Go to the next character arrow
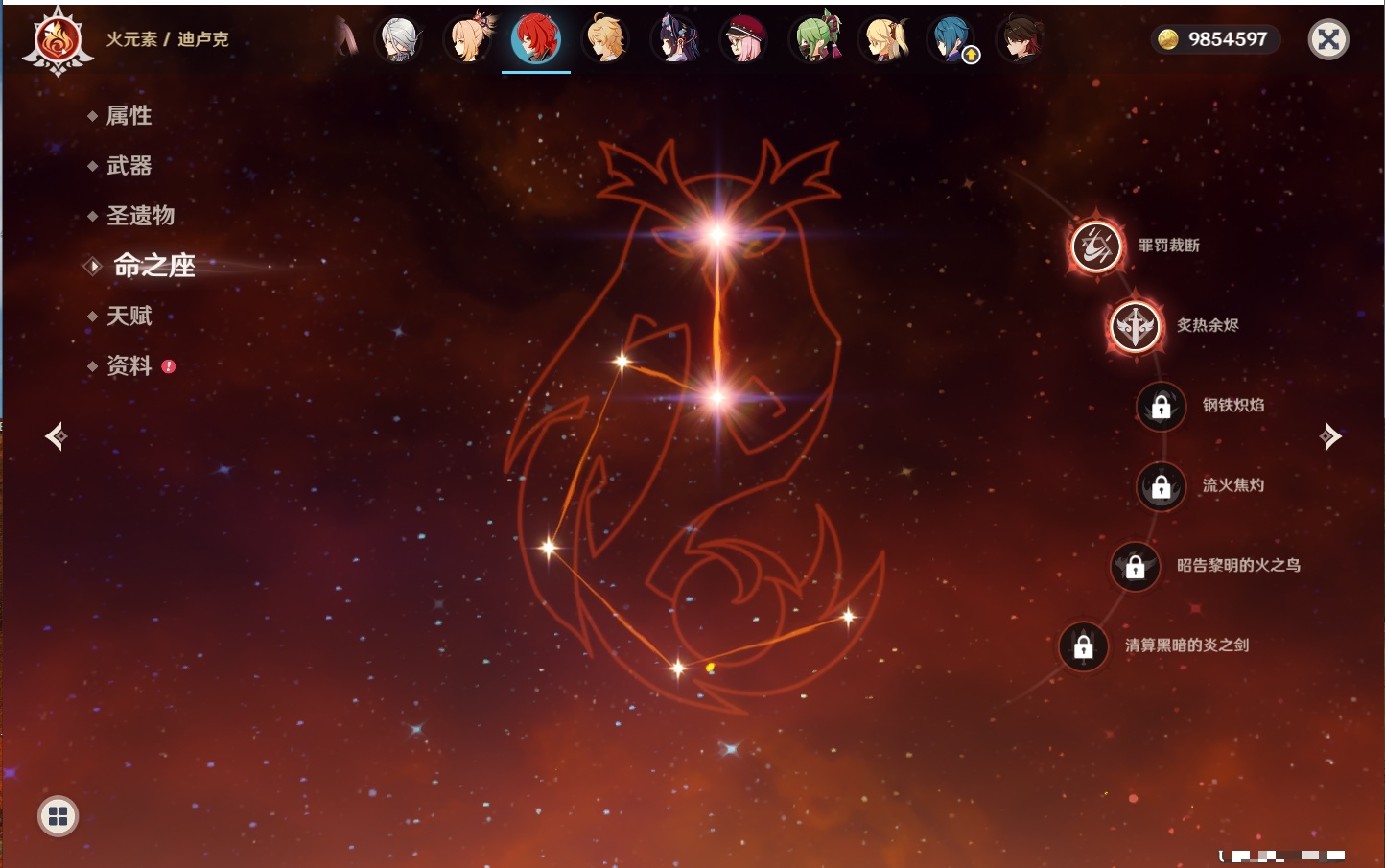The height and width of the screenshot is (868, 1385). 1330,436
